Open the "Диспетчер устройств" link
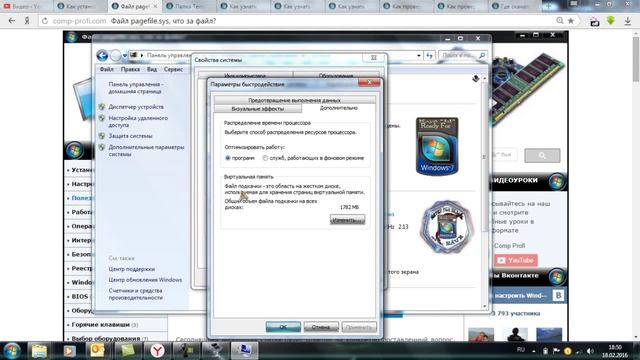The width and height of the screenshot is (640, 360). pos(136,107)
